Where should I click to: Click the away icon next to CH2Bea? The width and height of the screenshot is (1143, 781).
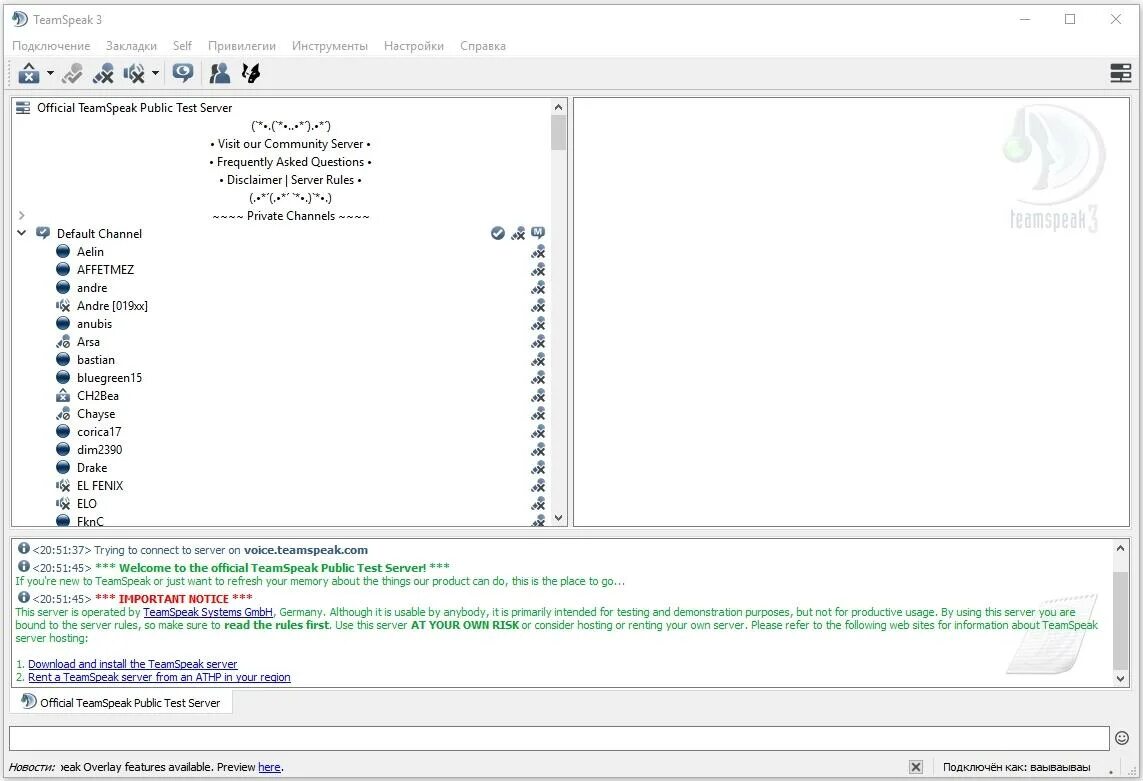pyautogui.click(x=63, y=395)
